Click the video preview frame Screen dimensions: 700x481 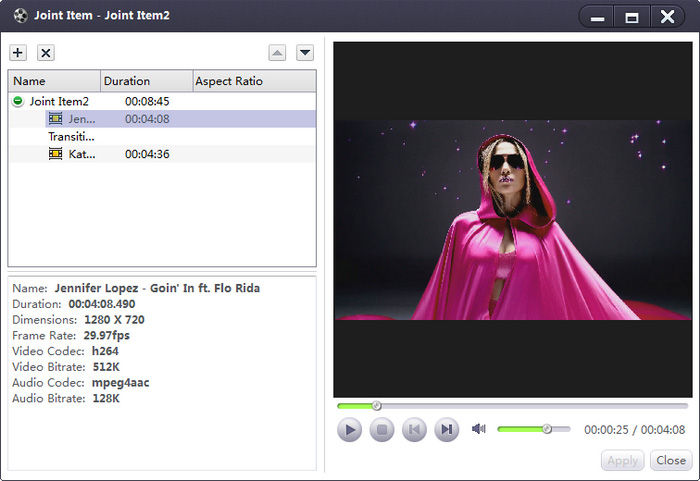512,219
